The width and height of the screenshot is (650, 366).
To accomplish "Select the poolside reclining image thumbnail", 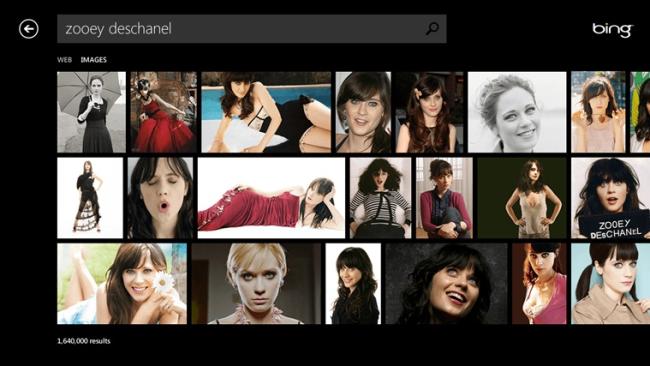I will click(x=266, y=112).
